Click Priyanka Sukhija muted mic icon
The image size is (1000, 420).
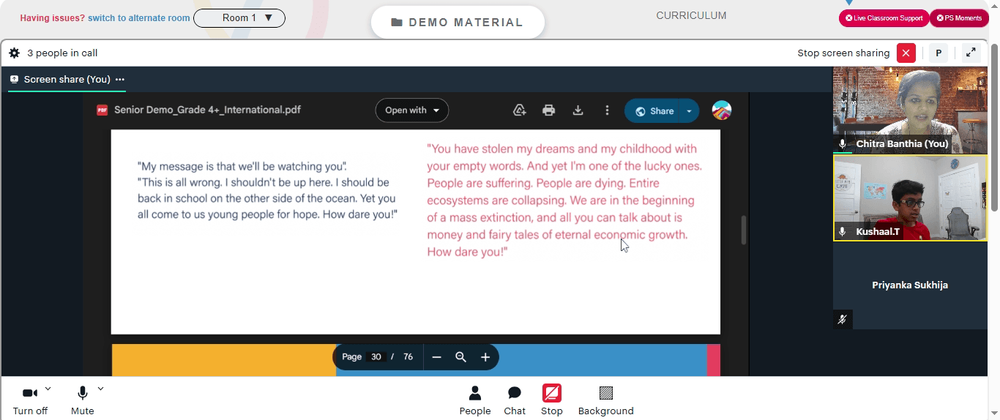pos(842,319)
